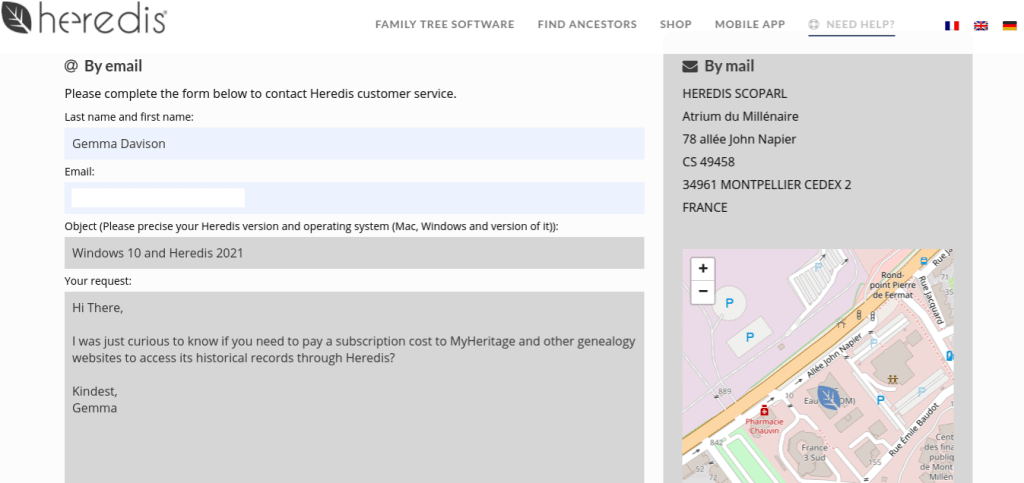Open Find Ancestors menu
The image size is (1024, 483).
tap(587, 25)
